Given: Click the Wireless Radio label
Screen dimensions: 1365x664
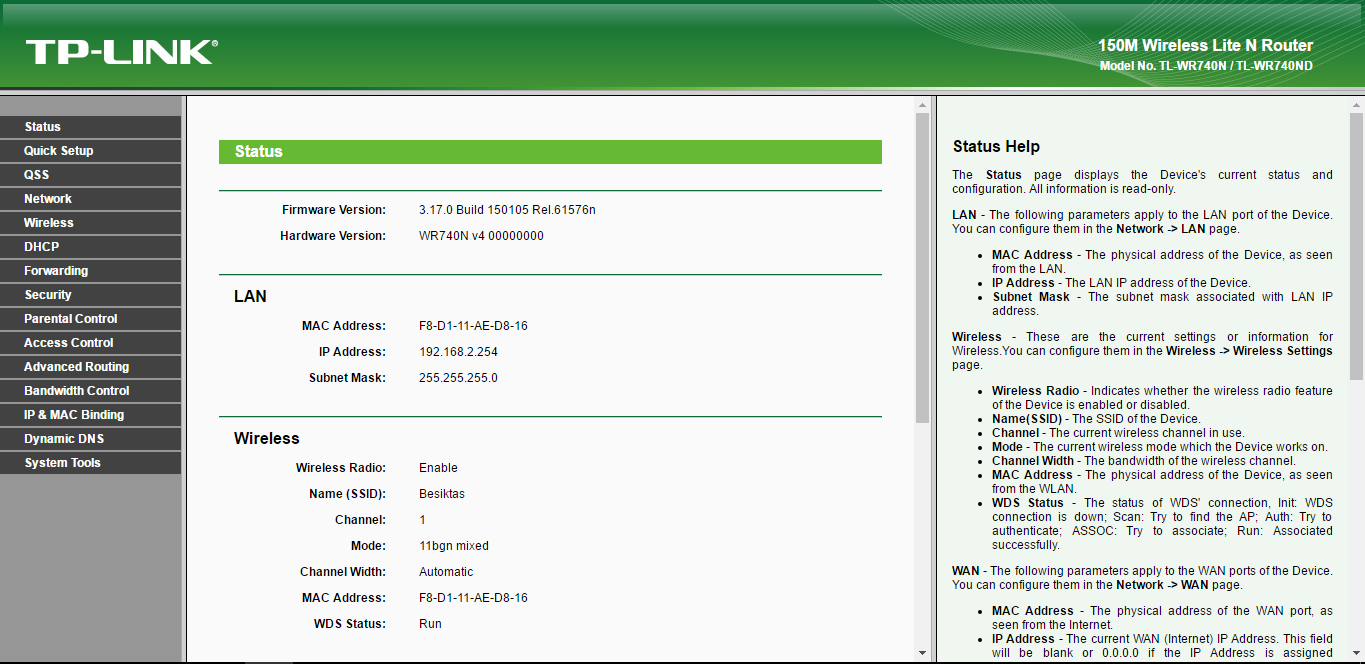Looking at the screenshot, I should point(340,468).
